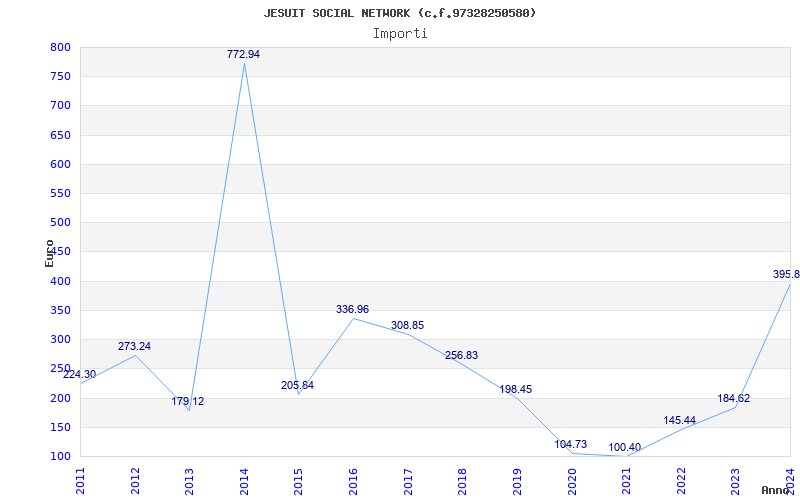Select the 336.96 data label

(352, 309)
